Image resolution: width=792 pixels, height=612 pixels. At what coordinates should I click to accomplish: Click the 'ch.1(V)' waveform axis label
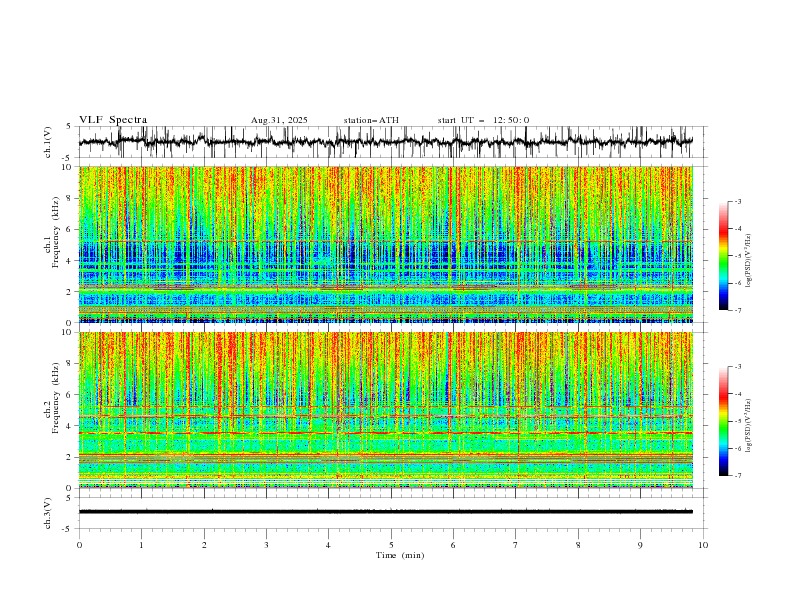point(48,142)
